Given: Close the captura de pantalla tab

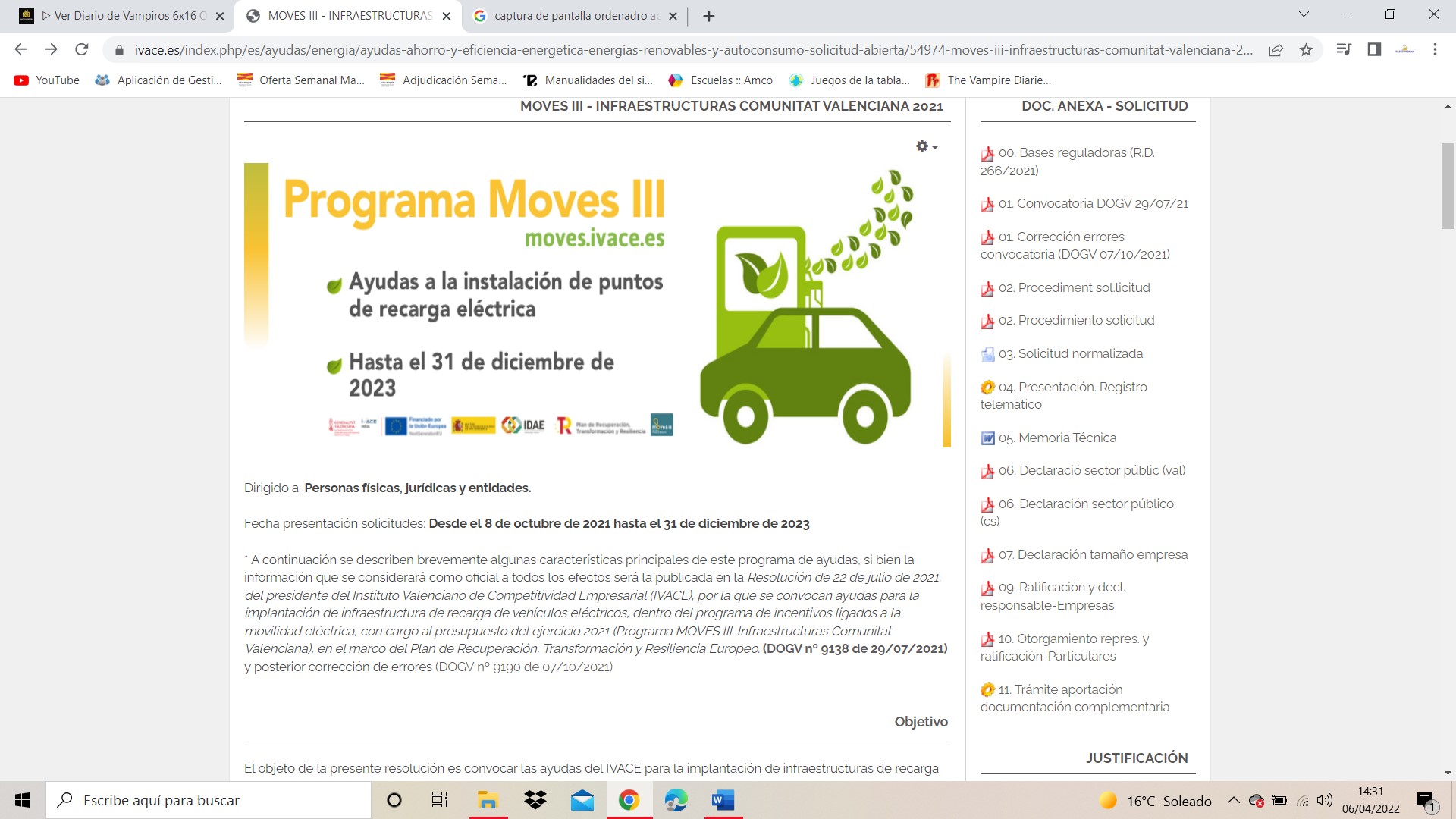Looking at the screenshot, I should [673, 16].
